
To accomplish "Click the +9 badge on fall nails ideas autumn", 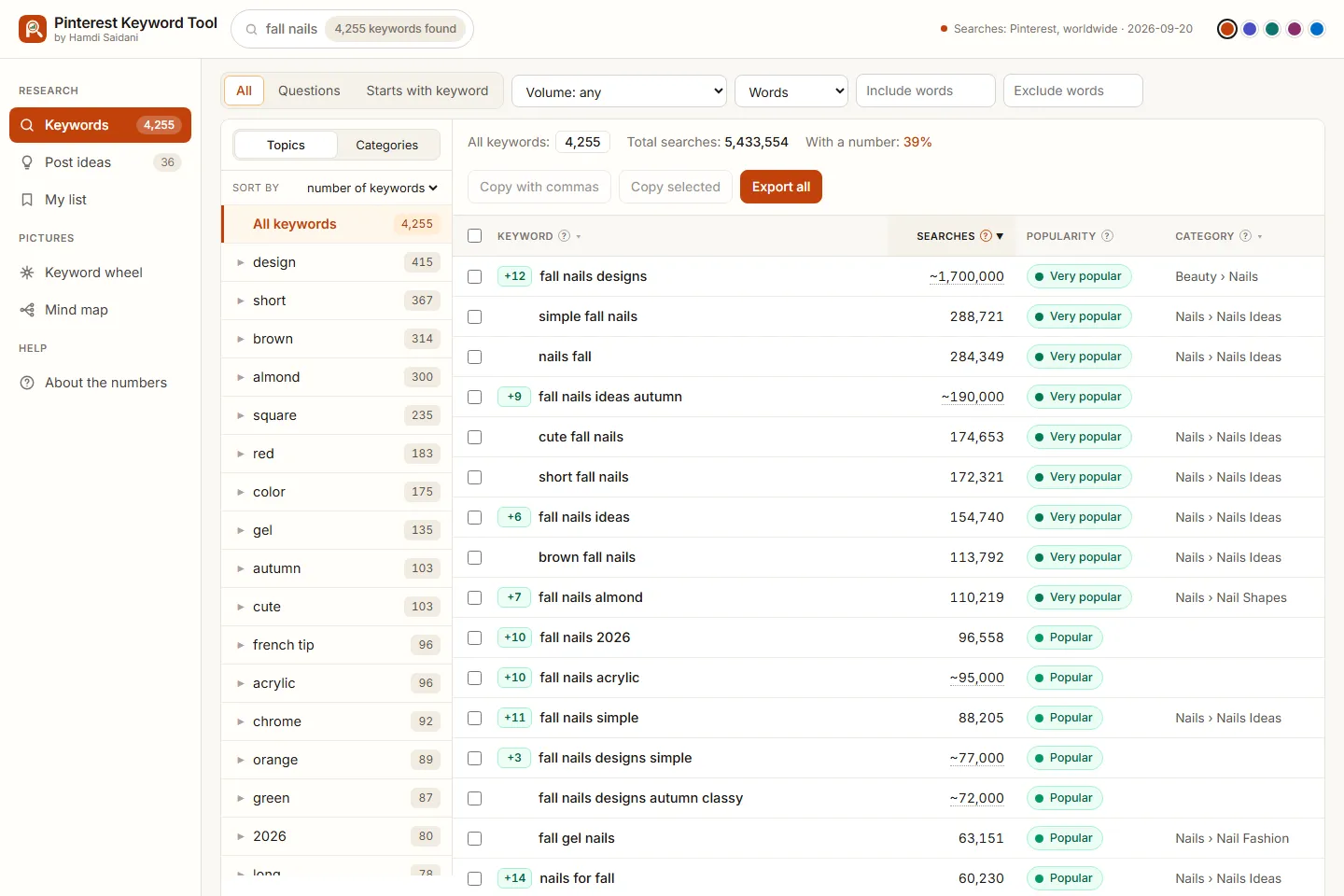I will 514,397.
